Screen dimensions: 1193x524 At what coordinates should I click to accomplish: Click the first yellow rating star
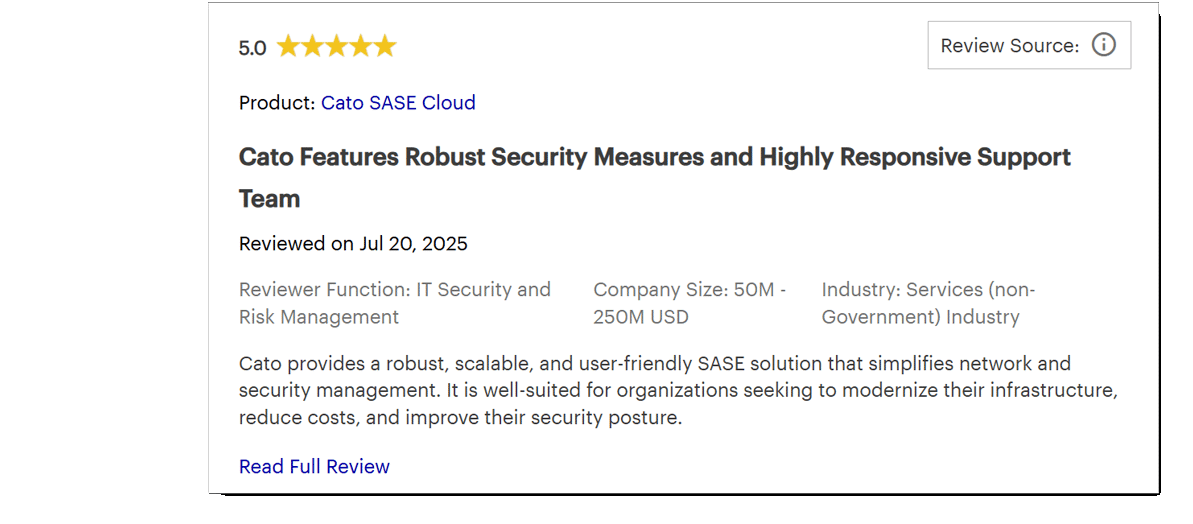pos(288,46)
